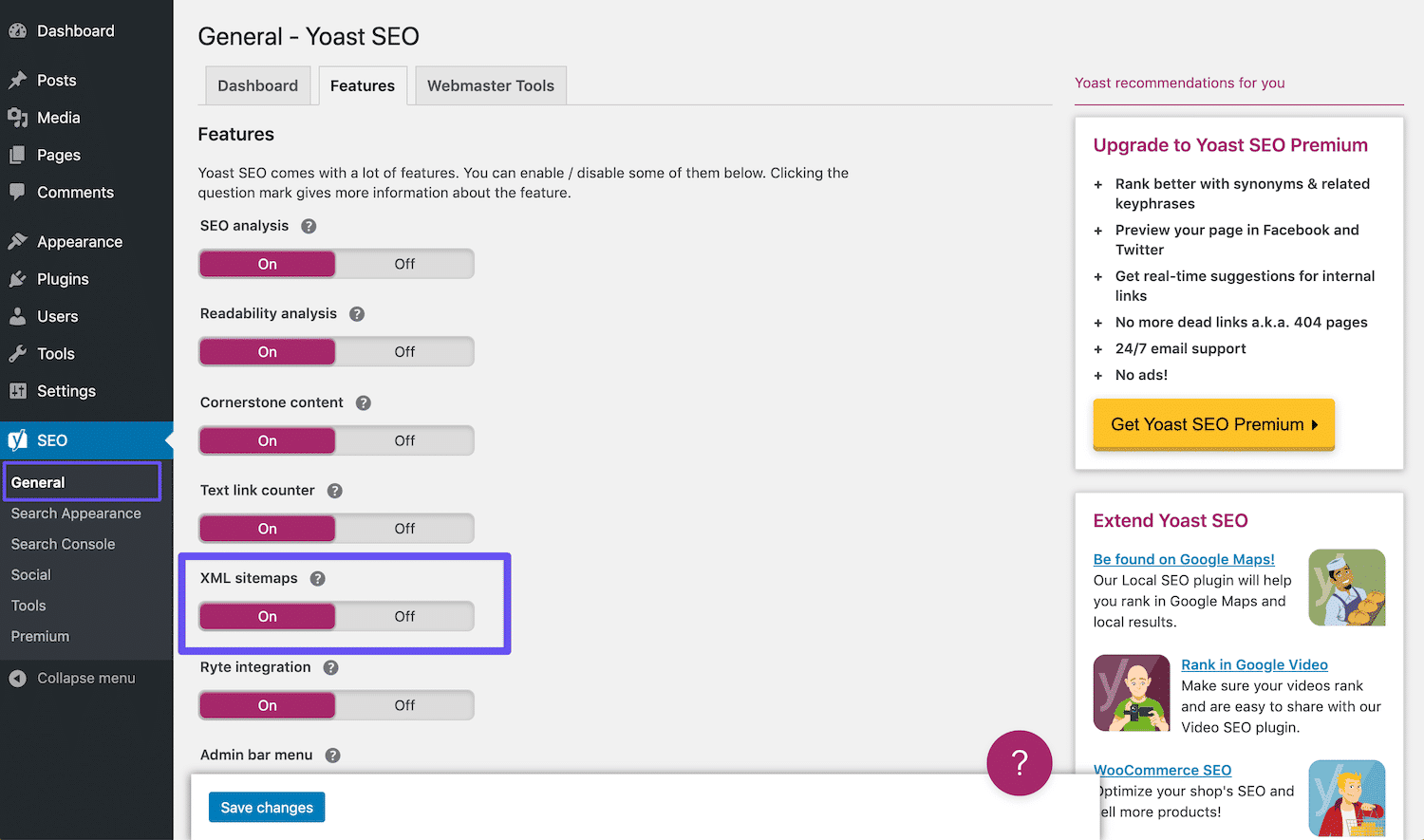Click the XML sitemaps question mark icon

click(318, 579)
